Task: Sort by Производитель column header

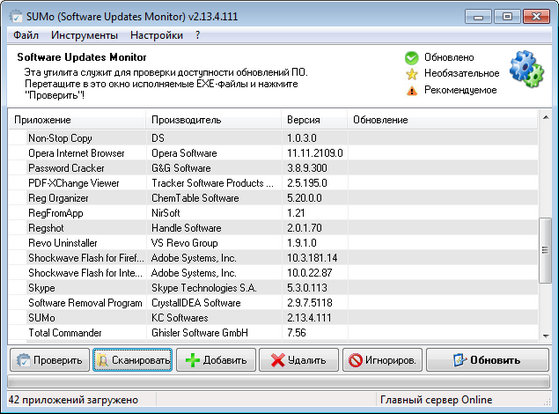Action: pos(214,120)
